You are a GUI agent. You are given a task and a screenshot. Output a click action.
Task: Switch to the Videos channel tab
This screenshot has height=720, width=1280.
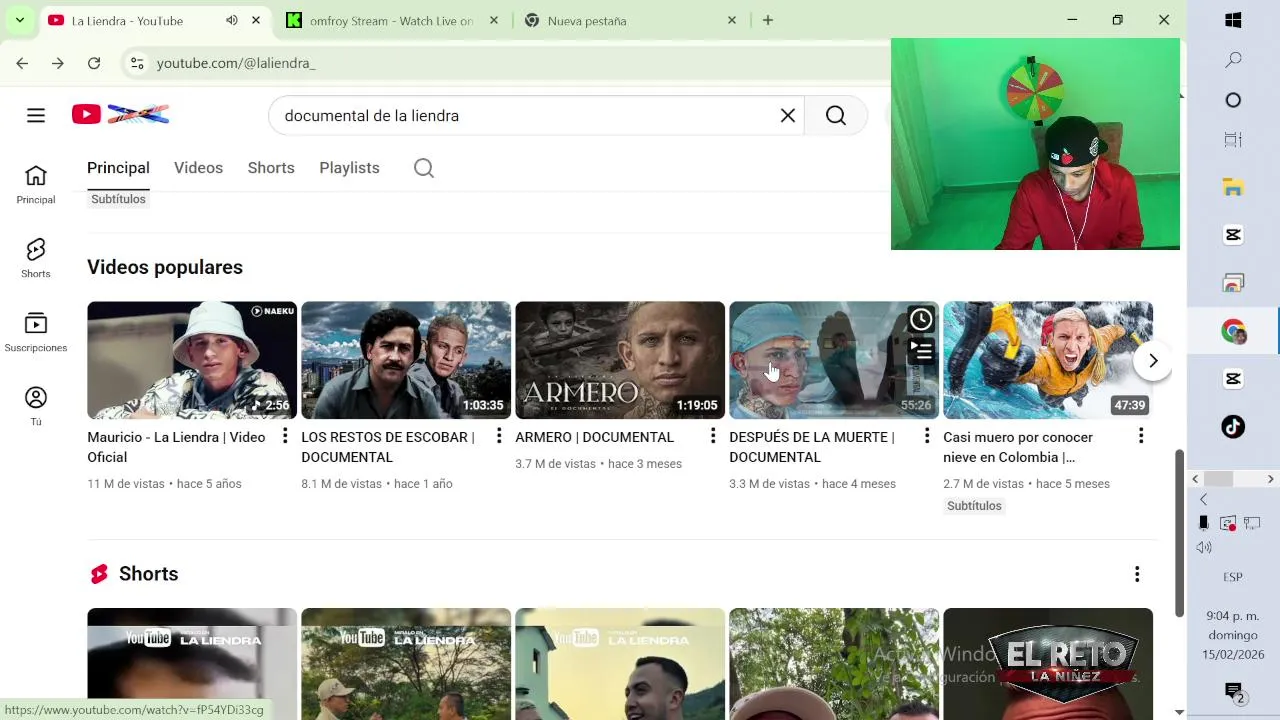[198, 168]
